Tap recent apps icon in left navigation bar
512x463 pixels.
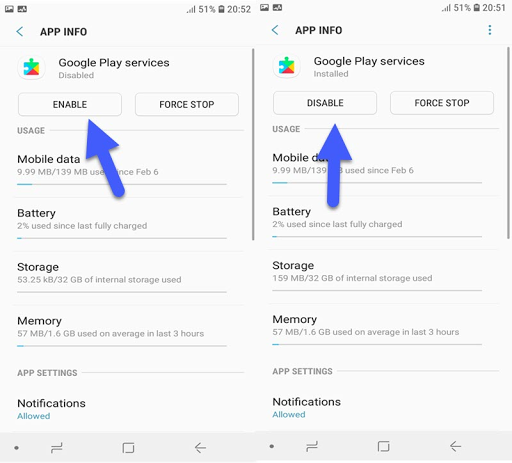click(57, 448)
